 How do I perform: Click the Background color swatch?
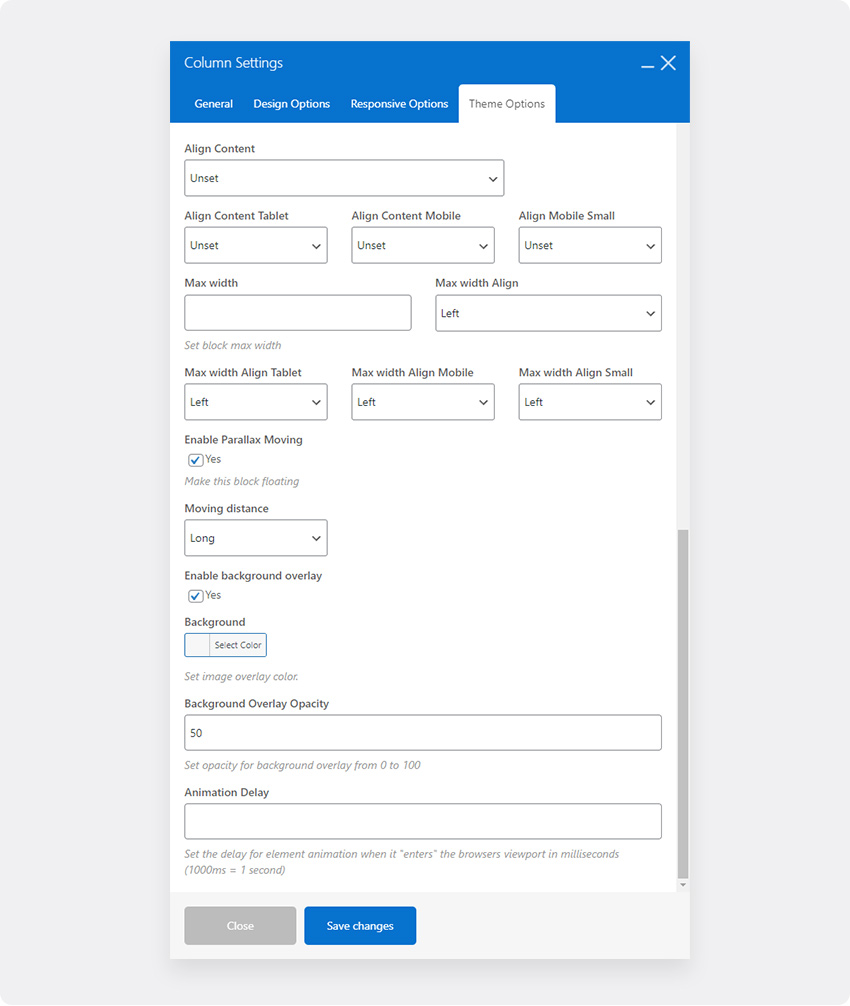(197, 645)
